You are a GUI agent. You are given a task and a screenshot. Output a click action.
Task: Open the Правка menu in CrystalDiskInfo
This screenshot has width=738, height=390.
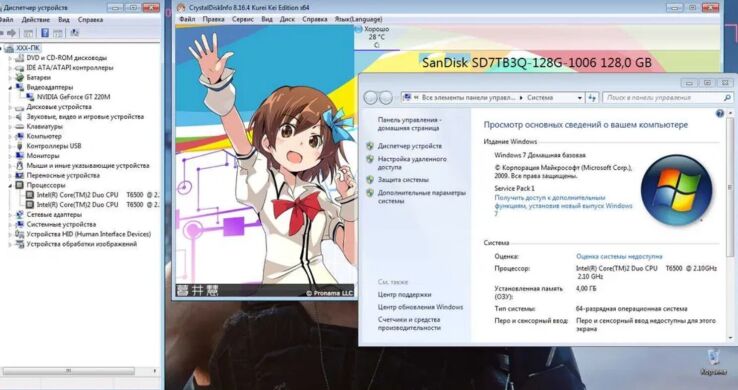tap(213, 19)
